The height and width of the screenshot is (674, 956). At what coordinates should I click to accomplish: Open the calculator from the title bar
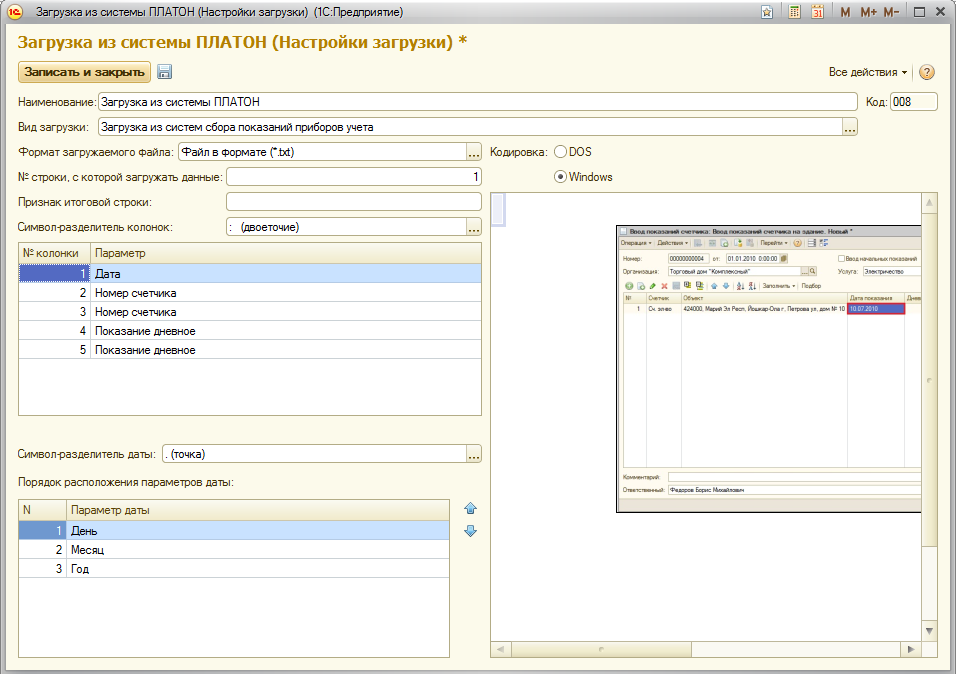(x=794, y=12)
